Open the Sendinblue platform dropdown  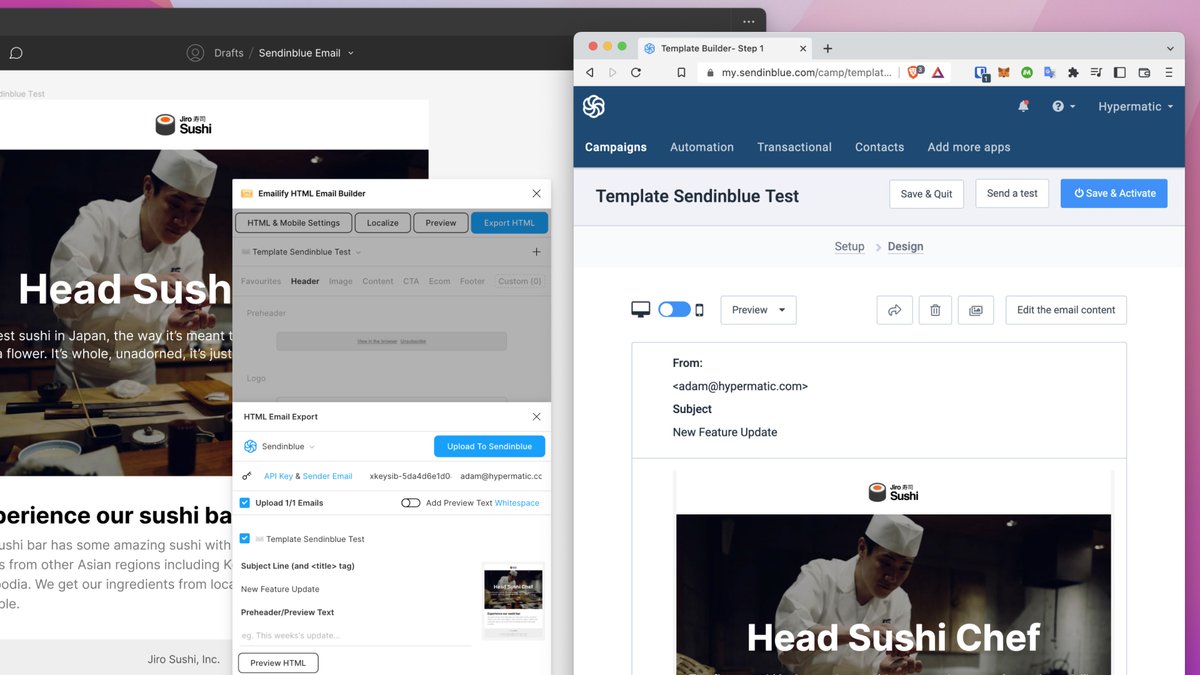click(280, 446)
